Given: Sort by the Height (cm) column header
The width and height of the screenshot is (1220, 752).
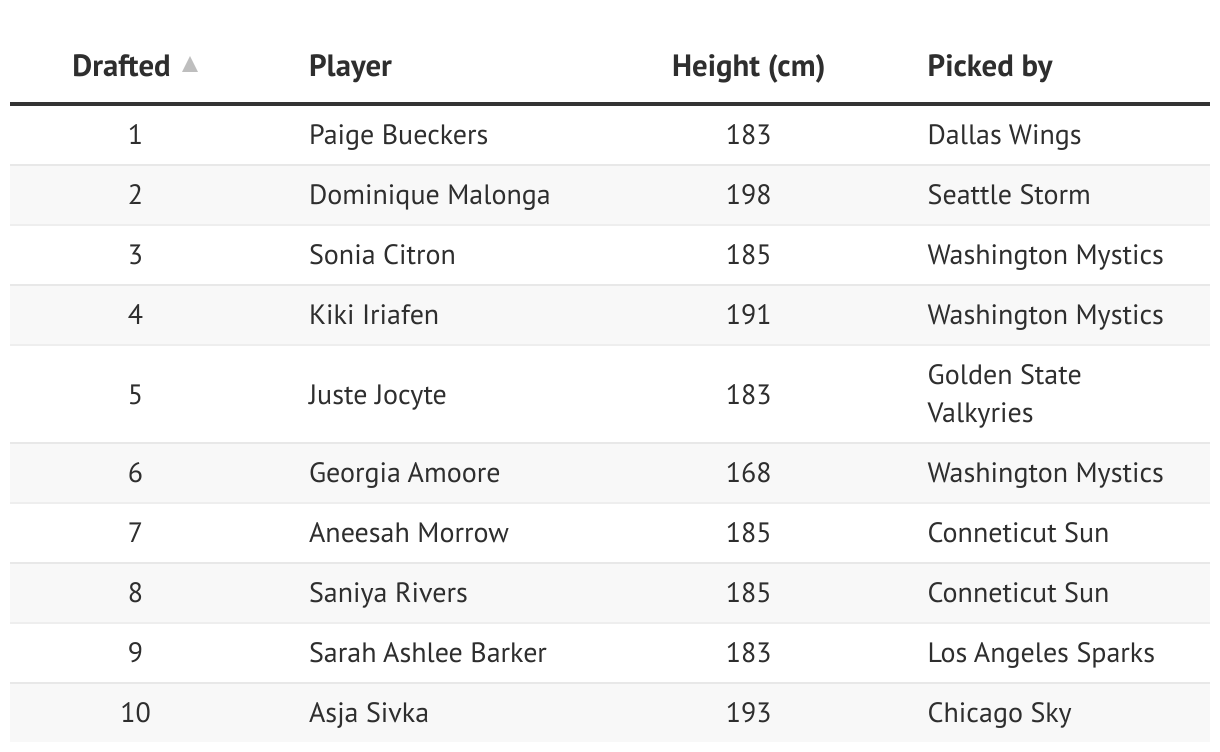Looking at the screenshot, I should [x=748, y=67].
